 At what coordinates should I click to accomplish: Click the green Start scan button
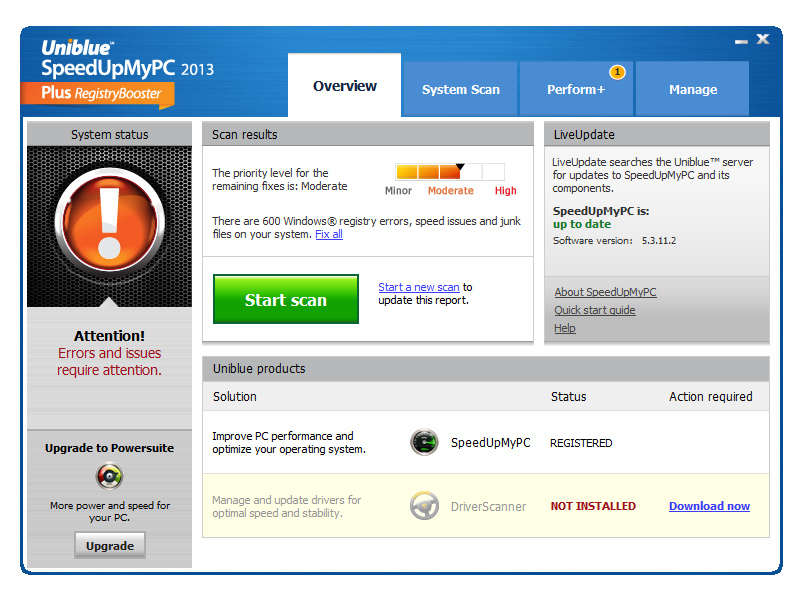pyautogui.click(x=286, y=299)
